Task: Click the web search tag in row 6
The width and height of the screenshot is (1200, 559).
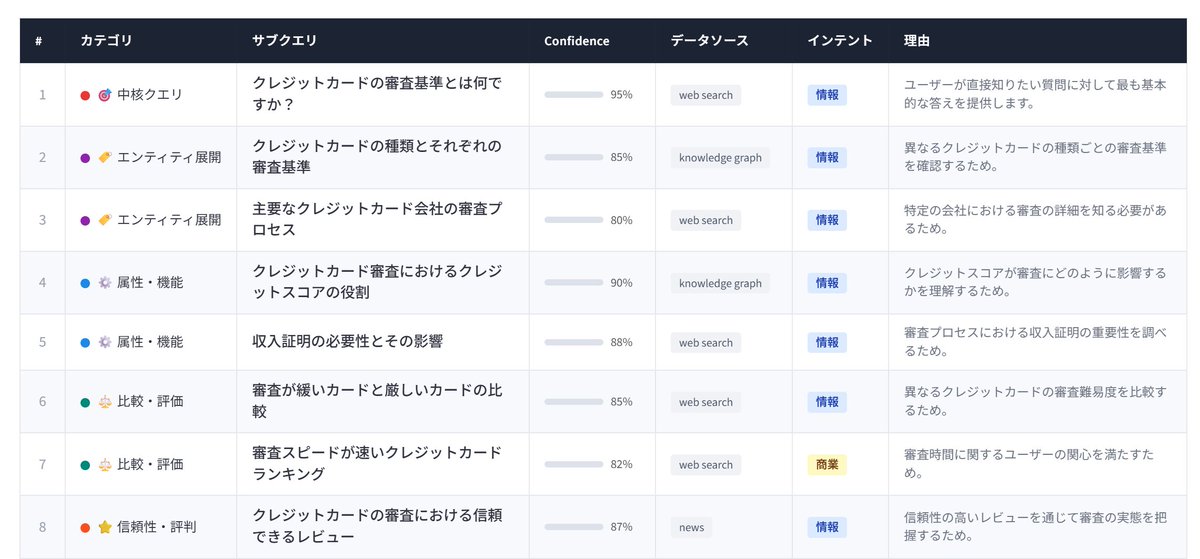Action: click(706, 402)
